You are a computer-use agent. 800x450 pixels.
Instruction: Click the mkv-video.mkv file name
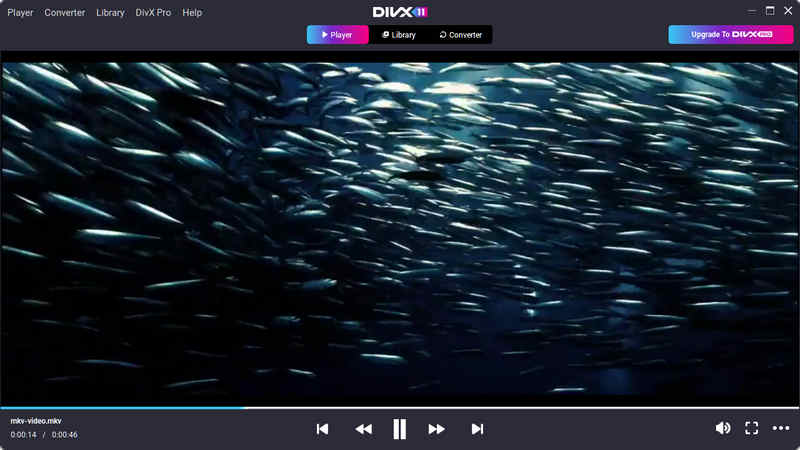pyautogui.click(x=36, y=421)
